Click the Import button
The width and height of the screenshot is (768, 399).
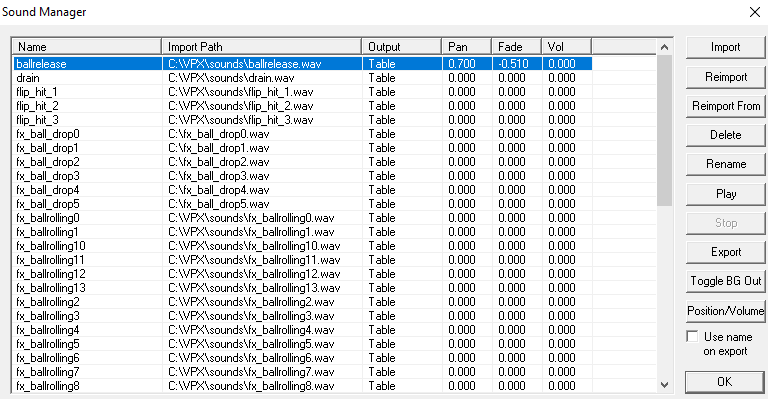[725, 47]
